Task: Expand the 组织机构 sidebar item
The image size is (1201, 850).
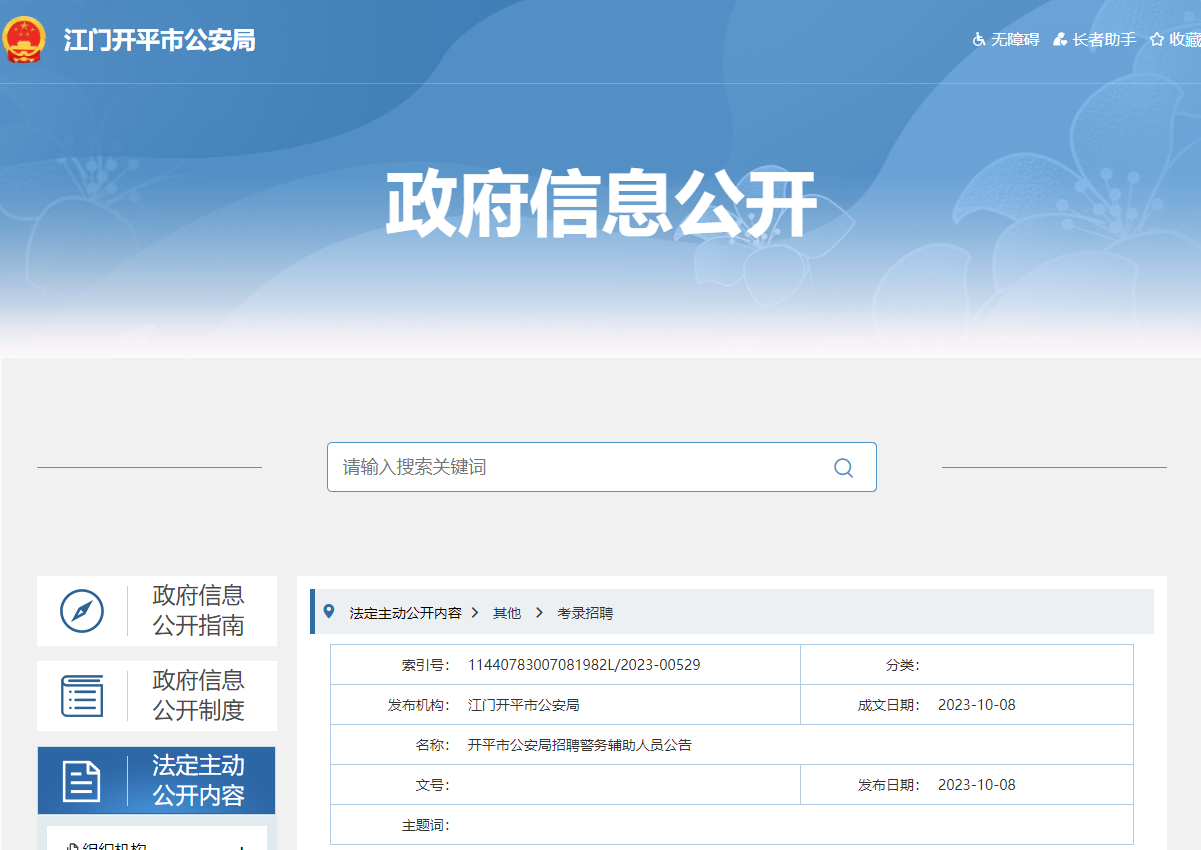Action: point(241,847)
